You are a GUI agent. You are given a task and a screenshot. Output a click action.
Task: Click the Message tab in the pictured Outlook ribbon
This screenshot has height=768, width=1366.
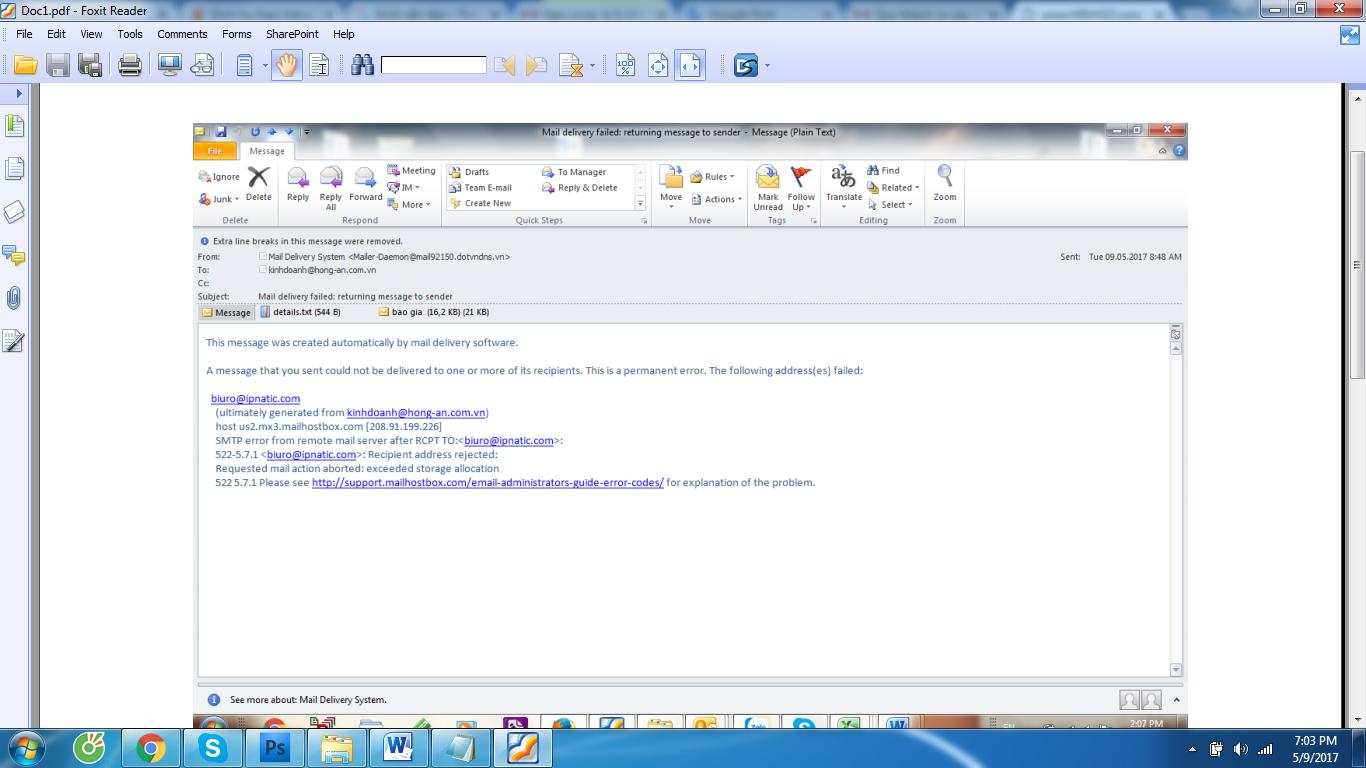coord(267,151)
